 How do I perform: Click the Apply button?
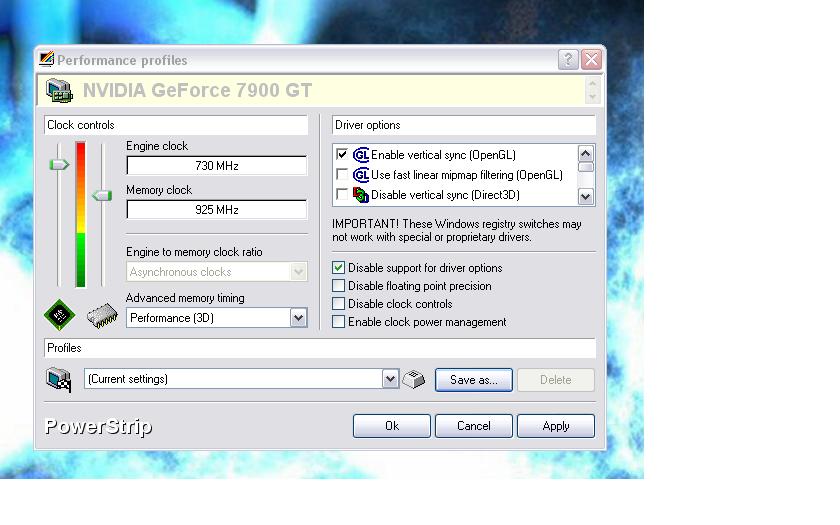tap(556, 426)
